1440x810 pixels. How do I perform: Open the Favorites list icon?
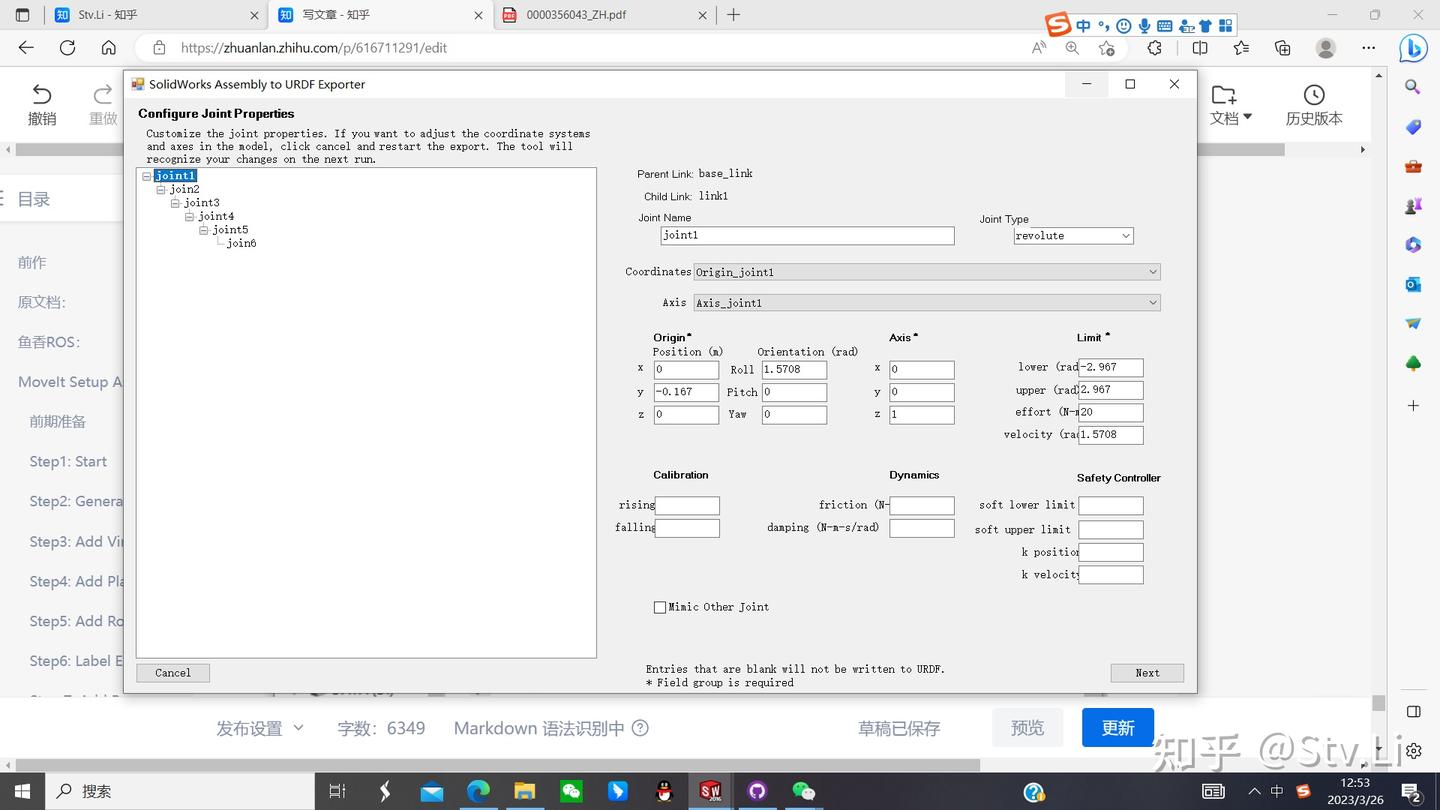click(1241, 48)
